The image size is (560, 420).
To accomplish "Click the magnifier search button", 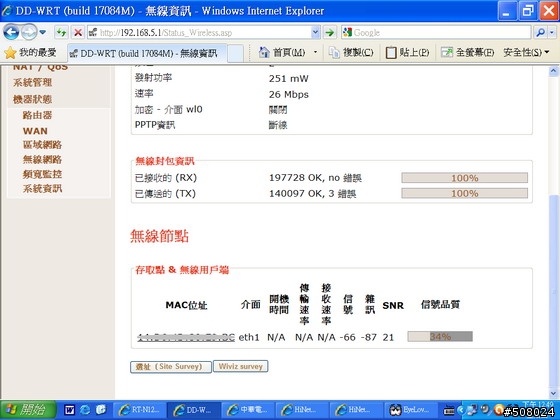I will click(540, 33).
